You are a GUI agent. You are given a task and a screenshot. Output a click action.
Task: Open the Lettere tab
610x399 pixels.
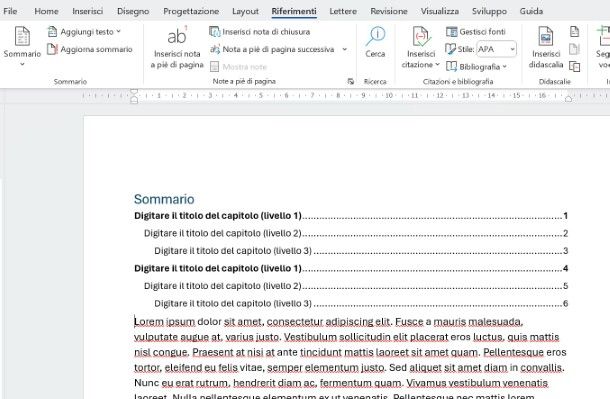pos(343,11)
